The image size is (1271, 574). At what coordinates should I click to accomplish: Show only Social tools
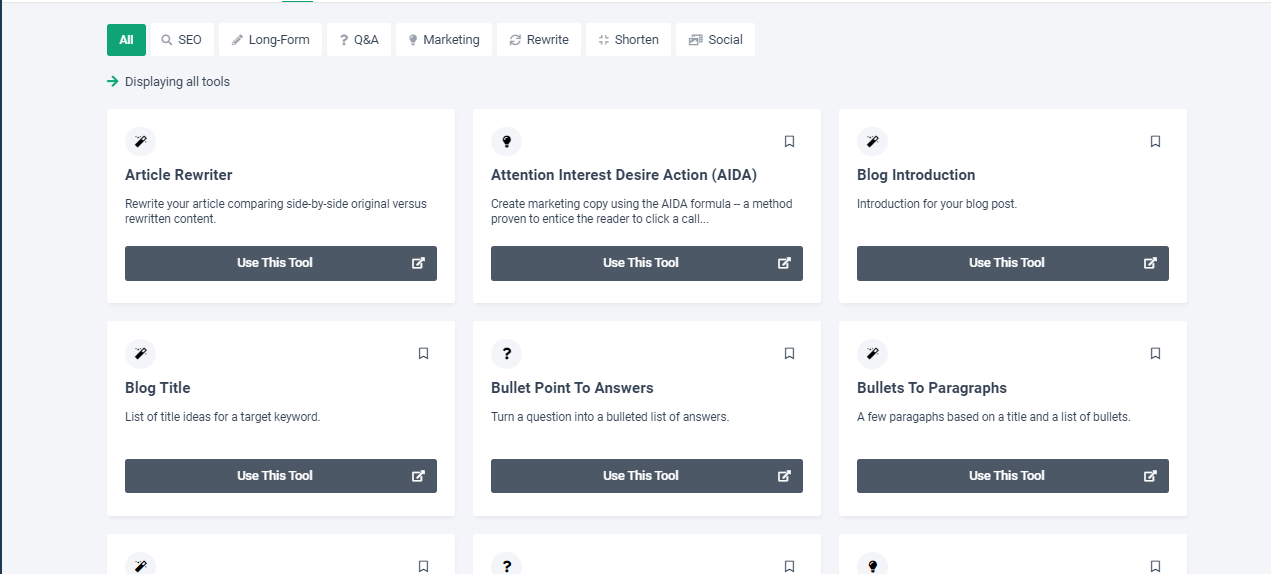(715, 40)
